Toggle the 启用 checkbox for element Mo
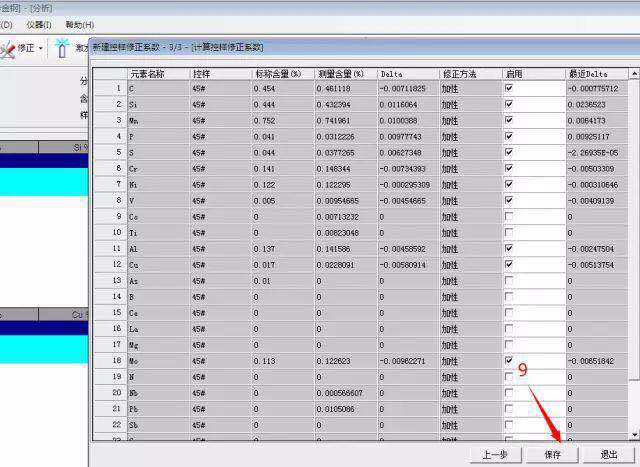Viewport: 640px width, 467px height. [509, 360]
